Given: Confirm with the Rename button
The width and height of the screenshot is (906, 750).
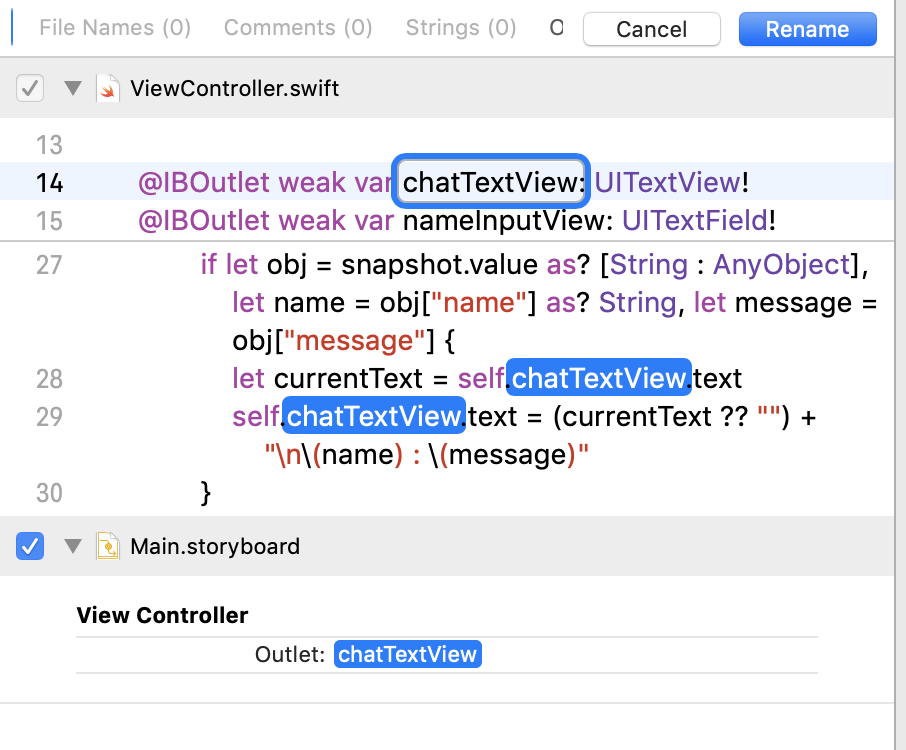Looking at the screenshot, I should point(807,29).
